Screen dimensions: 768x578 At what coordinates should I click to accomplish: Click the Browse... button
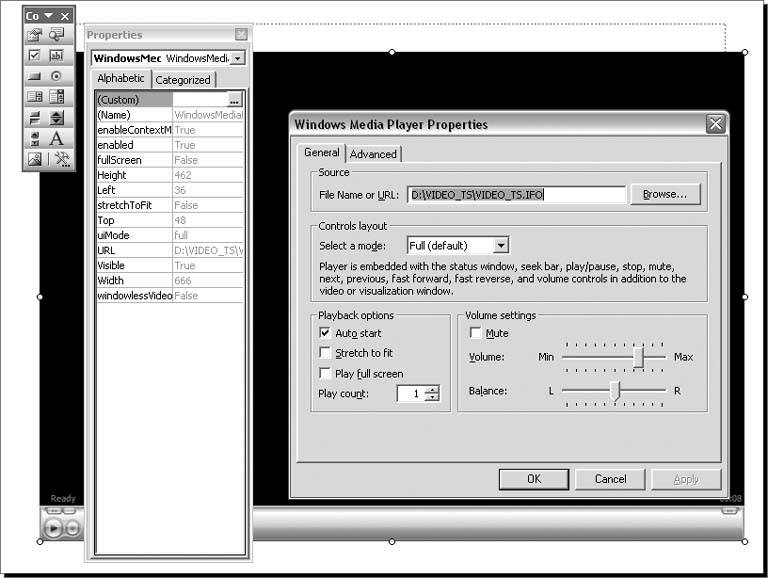pos(664,195)
